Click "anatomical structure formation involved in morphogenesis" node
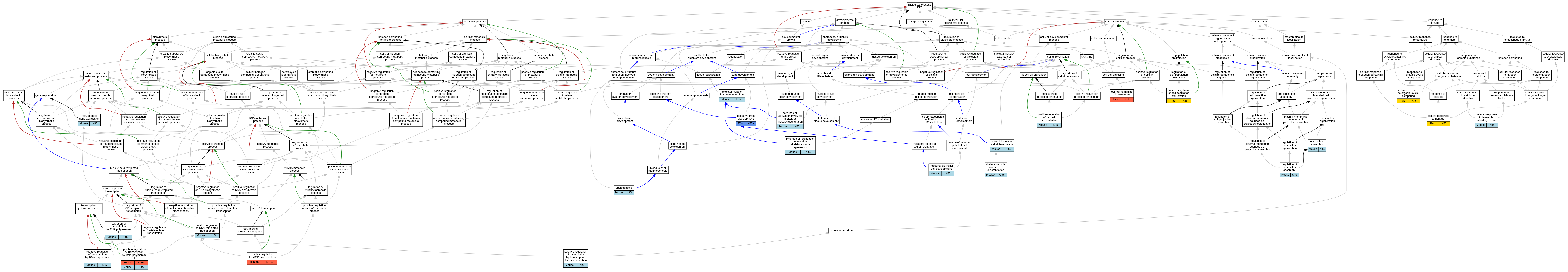The height and width of the screenshot is (272, 1568). (623, 75)
